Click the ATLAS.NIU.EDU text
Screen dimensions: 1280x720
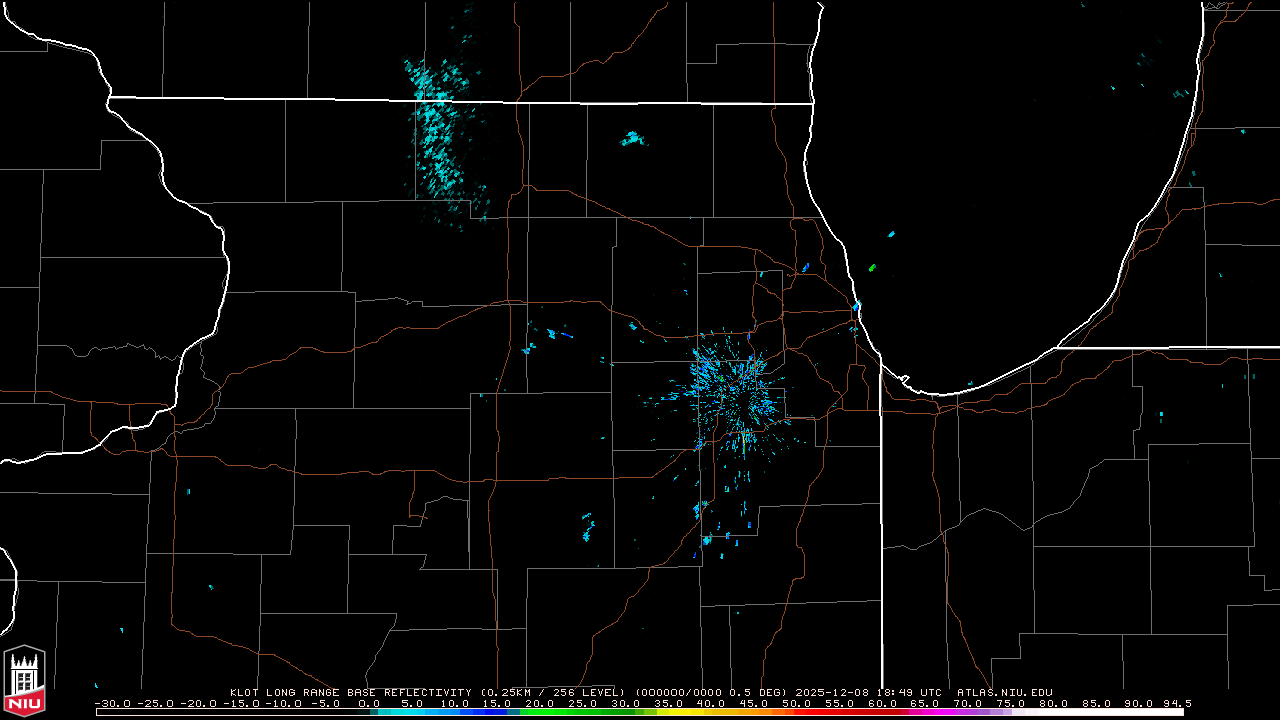[x=1004, y=692]
